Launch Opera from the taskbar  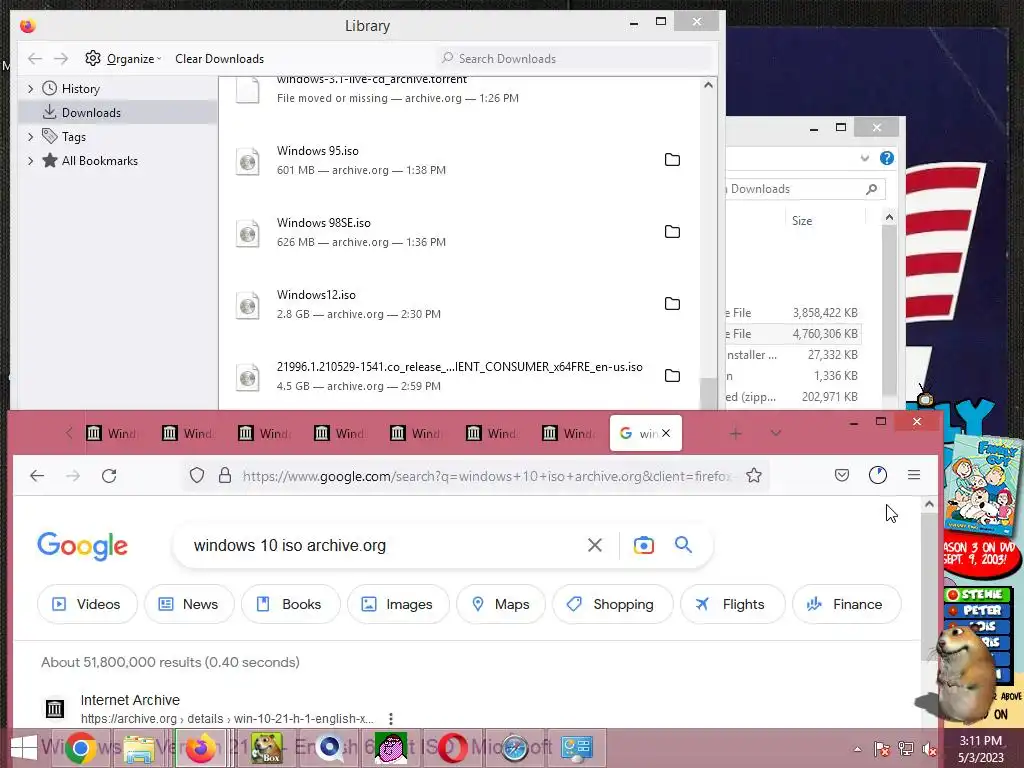coord(453,748)
